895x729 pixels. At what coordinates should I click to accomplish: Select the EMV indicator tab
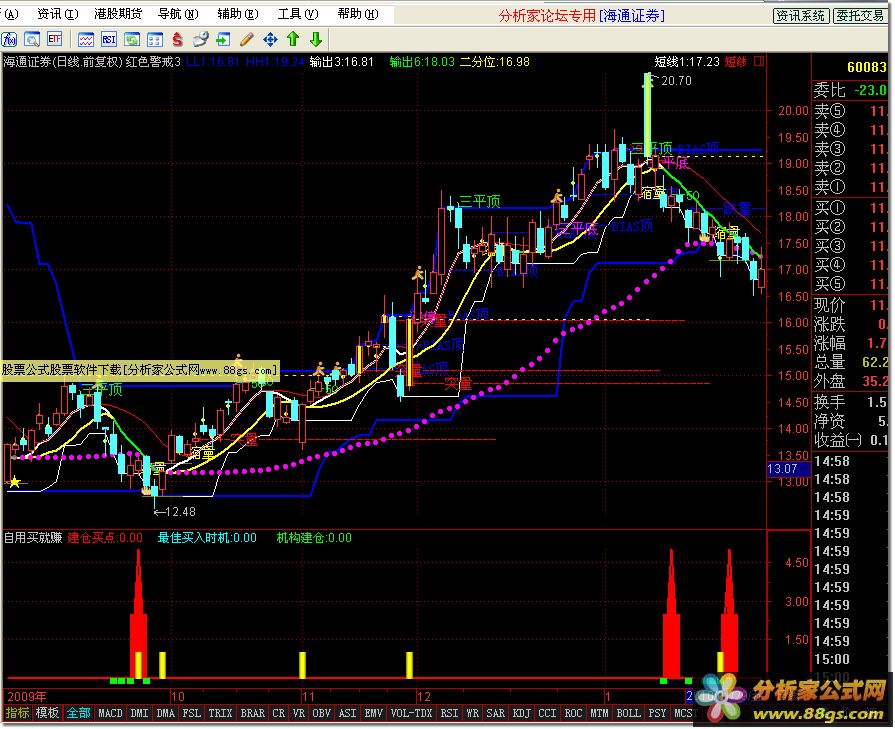click(x=374, y=712)
